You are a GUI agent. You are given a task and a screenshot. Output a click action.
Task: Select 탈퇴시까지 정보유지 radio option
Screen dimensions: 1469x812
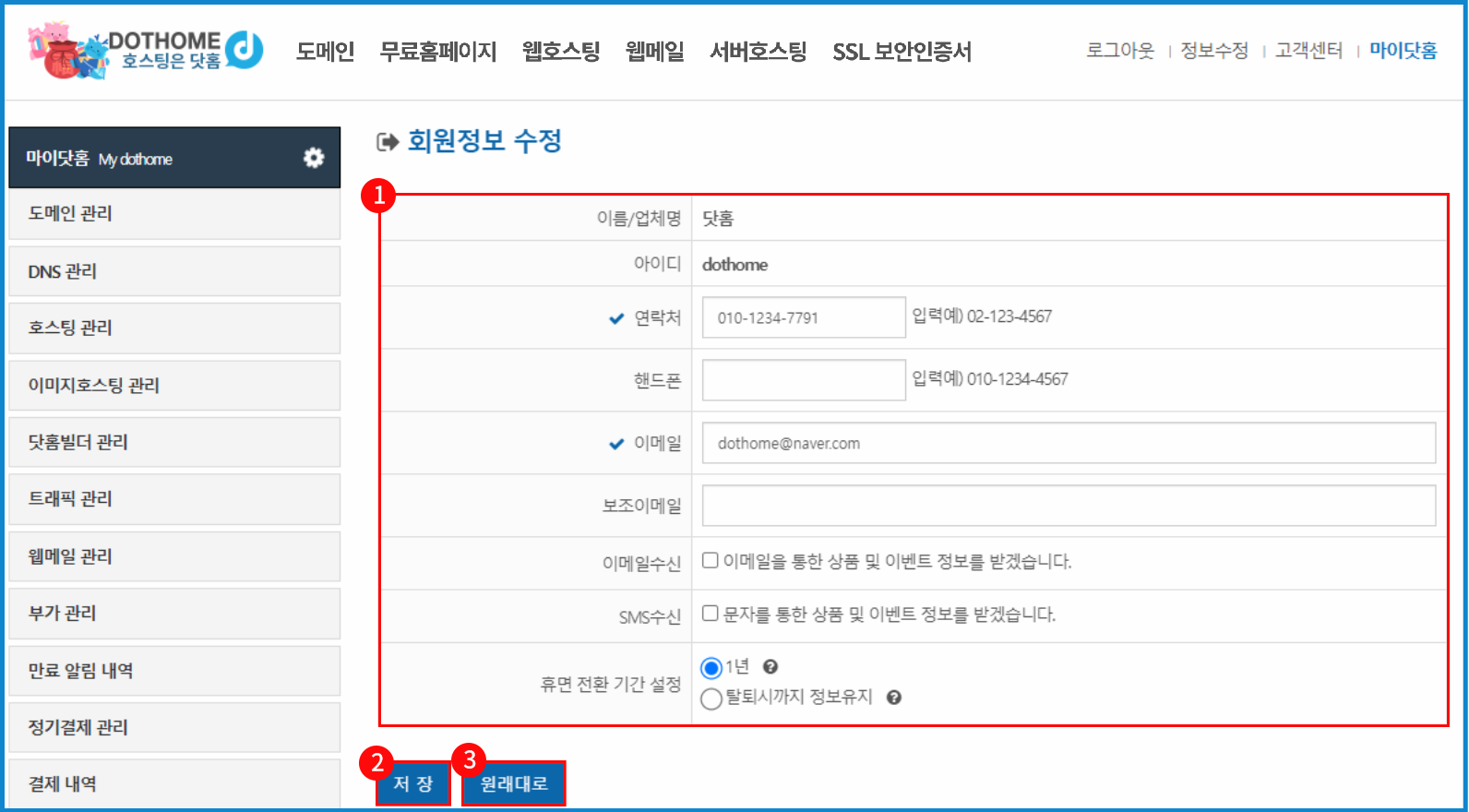click(x=711, y=699)
